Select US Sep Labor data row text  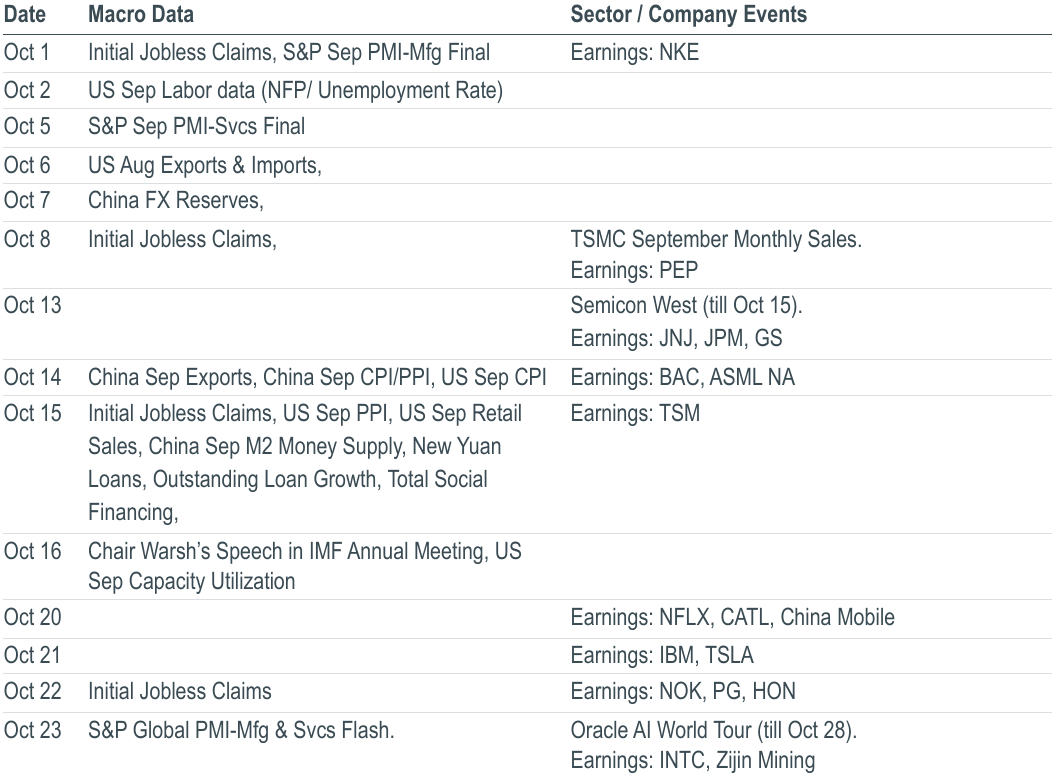pyautogui.click(x=296, y=90)
